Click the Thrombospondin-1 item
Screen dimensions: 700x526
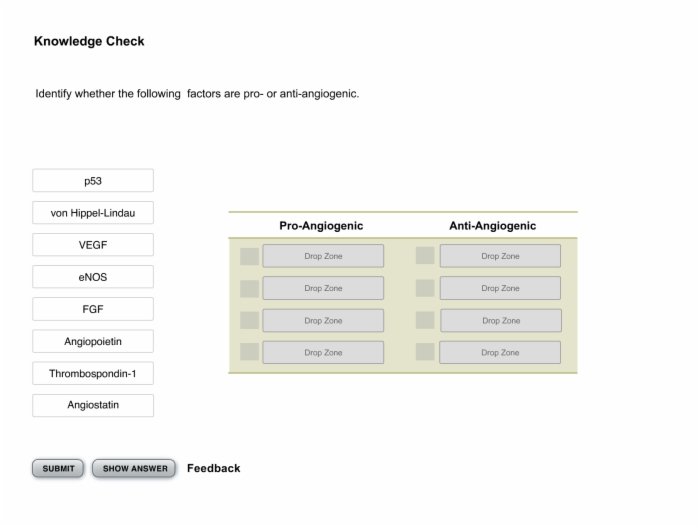(x=93, y=373)
